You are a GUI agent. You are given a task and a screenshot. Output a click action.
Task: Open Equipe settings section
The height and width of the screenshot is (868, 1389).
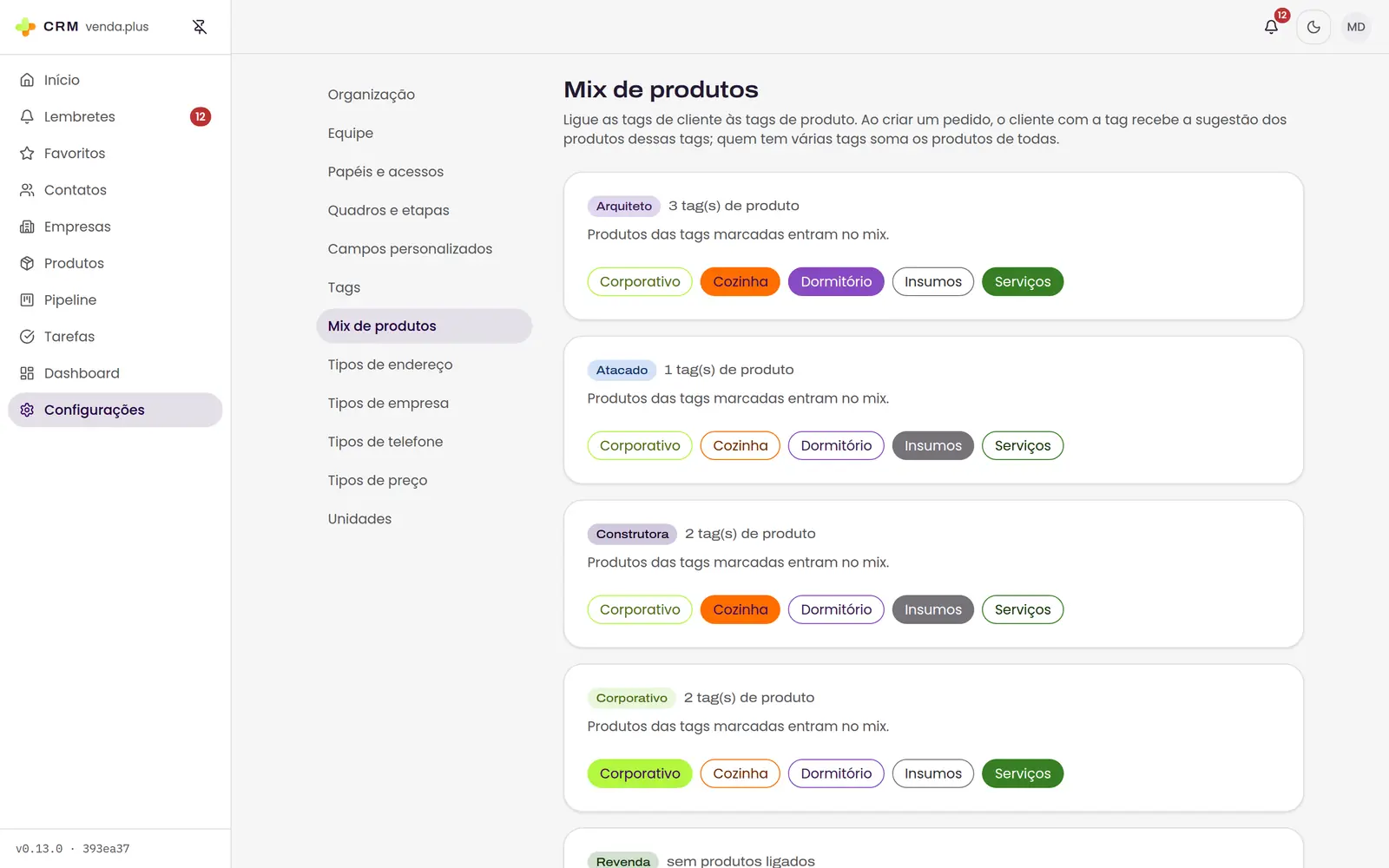click(x=425, y=133)
